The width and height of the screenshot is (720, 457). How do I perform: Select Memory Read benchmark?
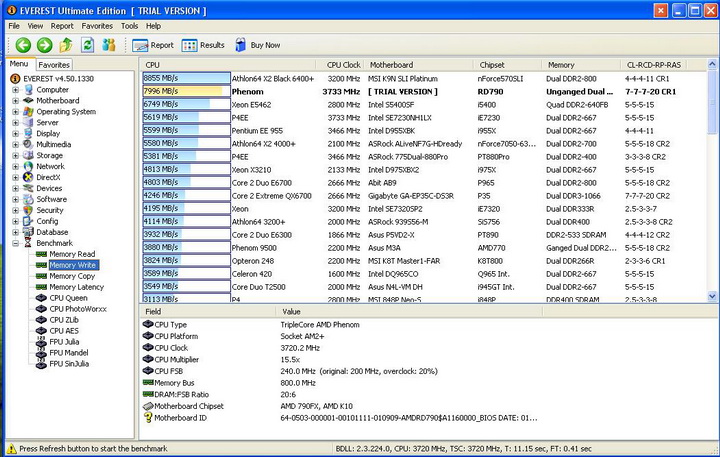coord(72,254)
